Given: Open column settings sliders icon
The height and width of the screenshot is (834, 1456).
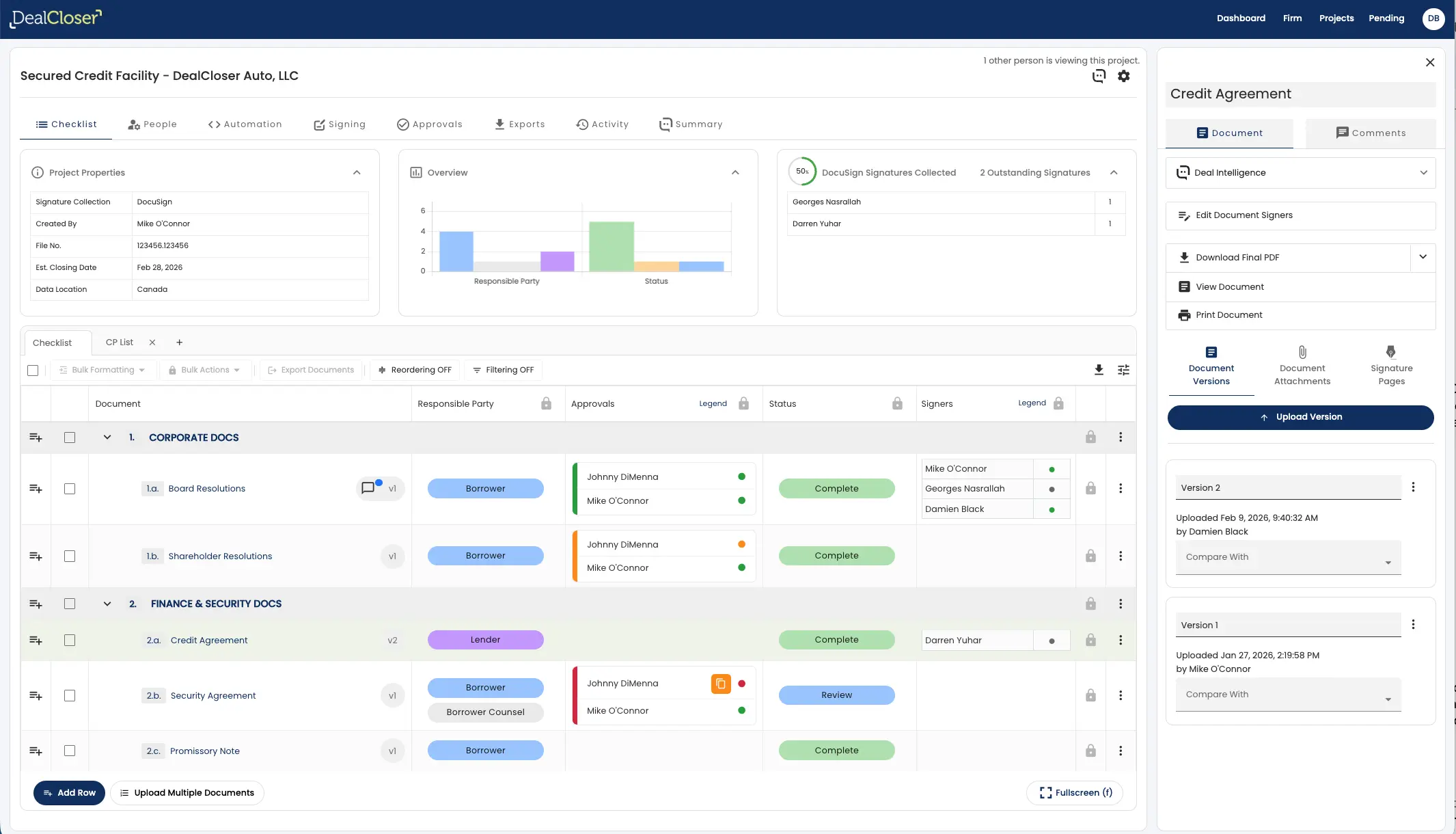Looking at the screenshot, I should [1123, 370].
